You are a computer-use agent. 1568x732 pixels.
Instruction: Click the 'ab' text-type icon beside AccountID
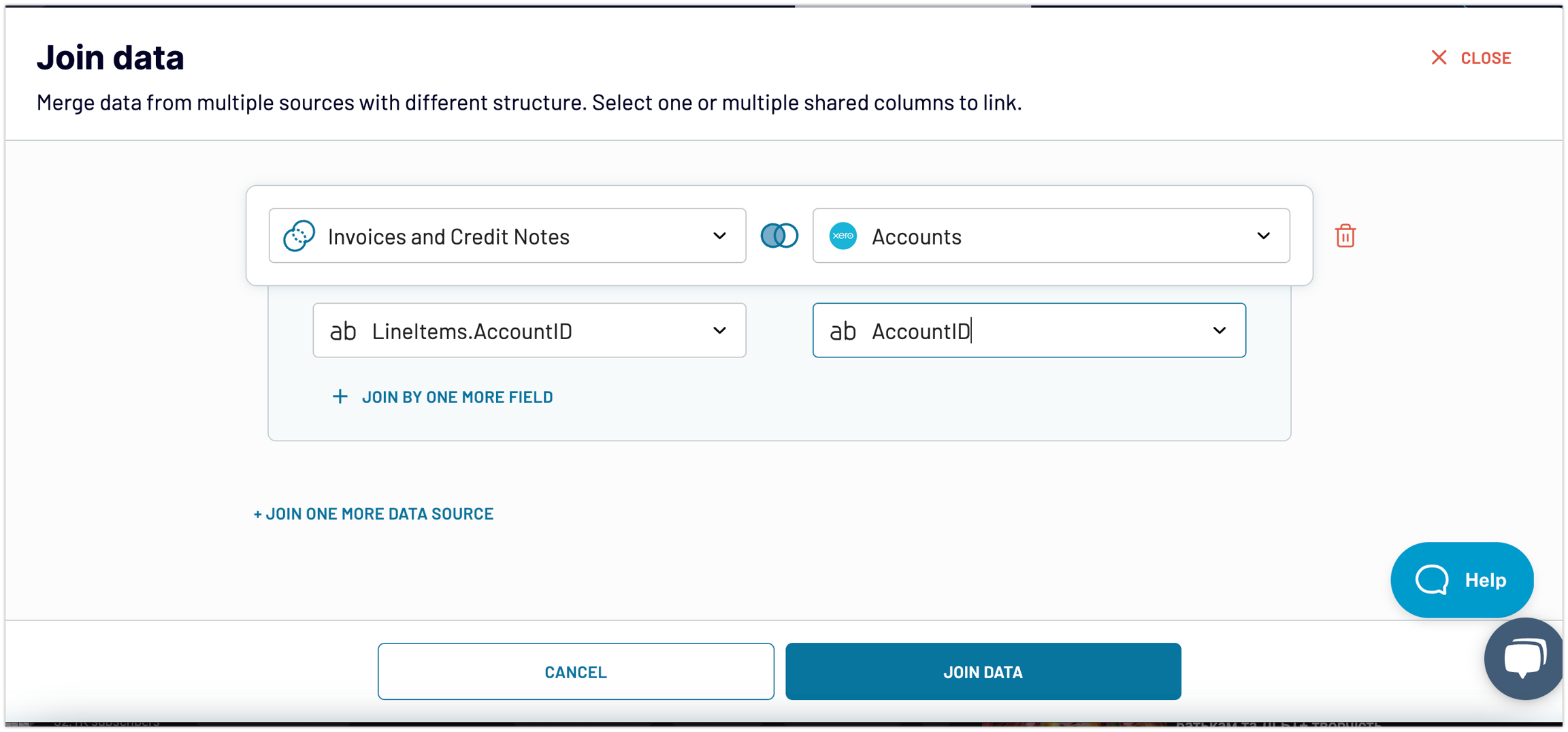tap(843, 331)
